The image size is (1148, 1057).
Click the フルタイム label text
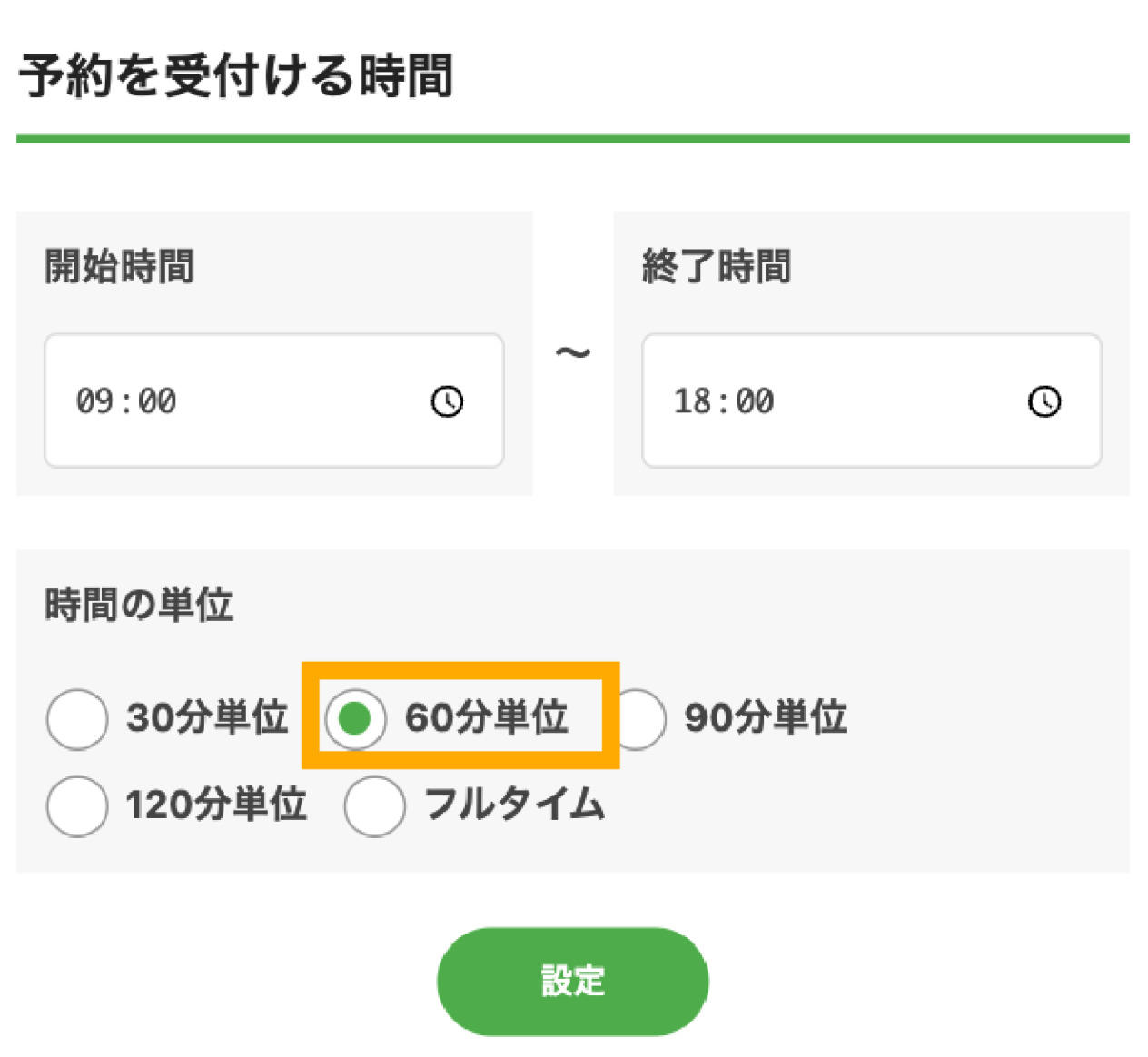tap(514, 805)
